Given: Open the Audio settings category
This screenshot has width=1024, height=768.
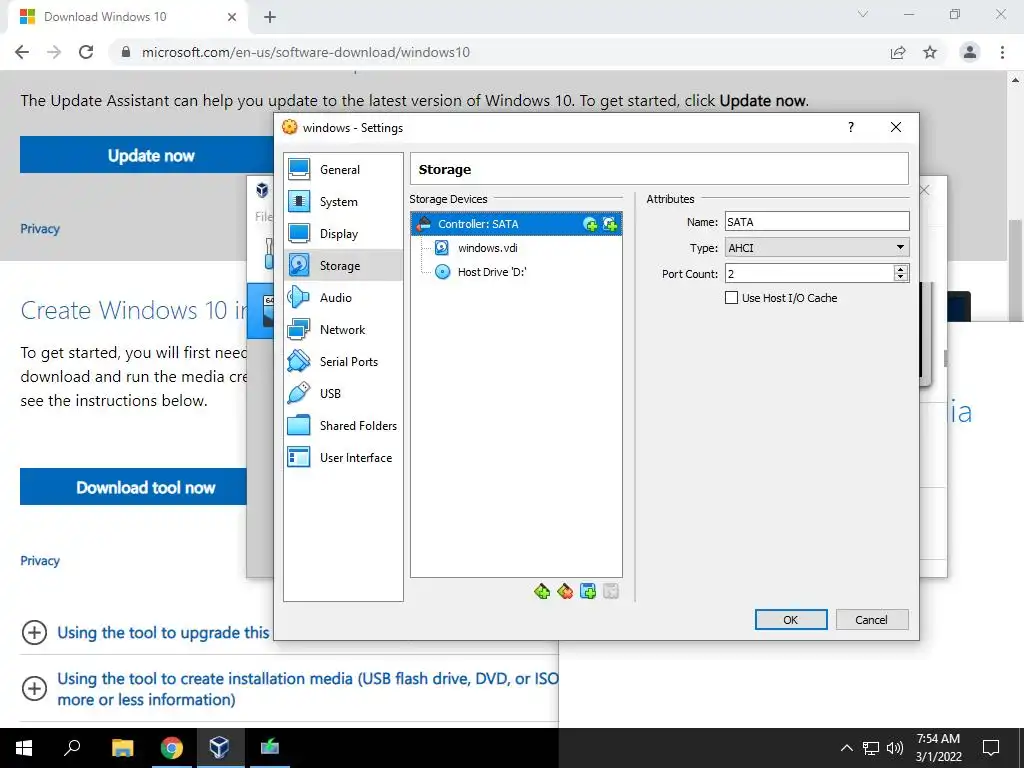Looking at the screenshot, I should tap(343, 298).
